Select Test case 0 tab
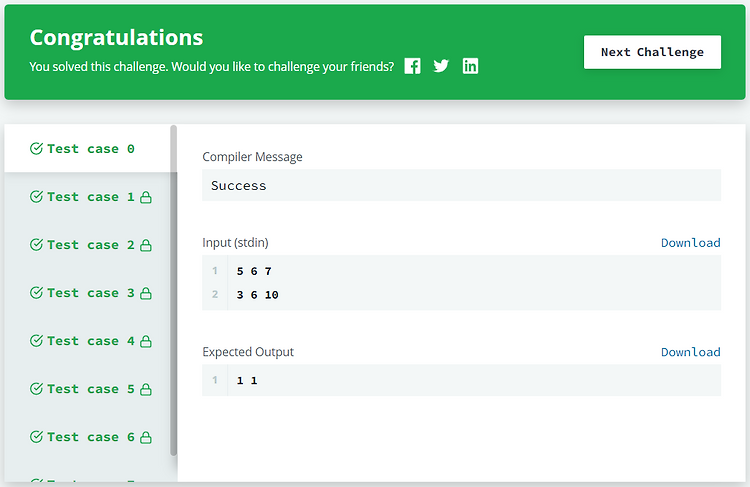The image size is (750, 487). tap(88, 149)
